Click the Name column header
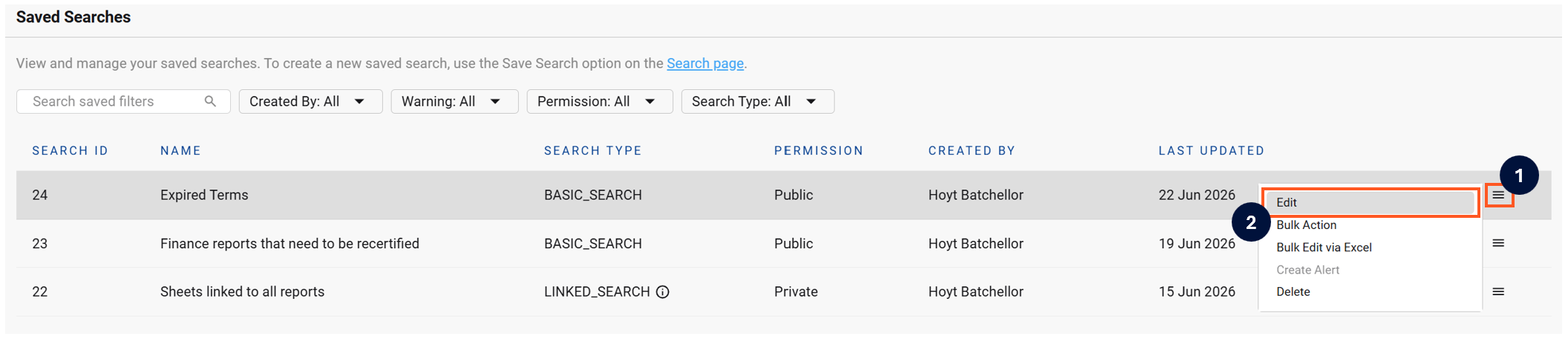The width and height of the screenshot is (1568, 342). coord(180,150)
